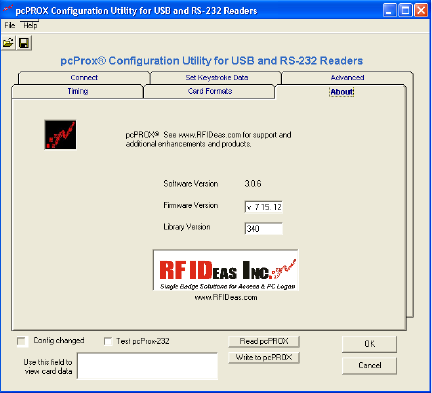Select the Timing tab
This screenshot has height=393, width=432.
[78, 91]
